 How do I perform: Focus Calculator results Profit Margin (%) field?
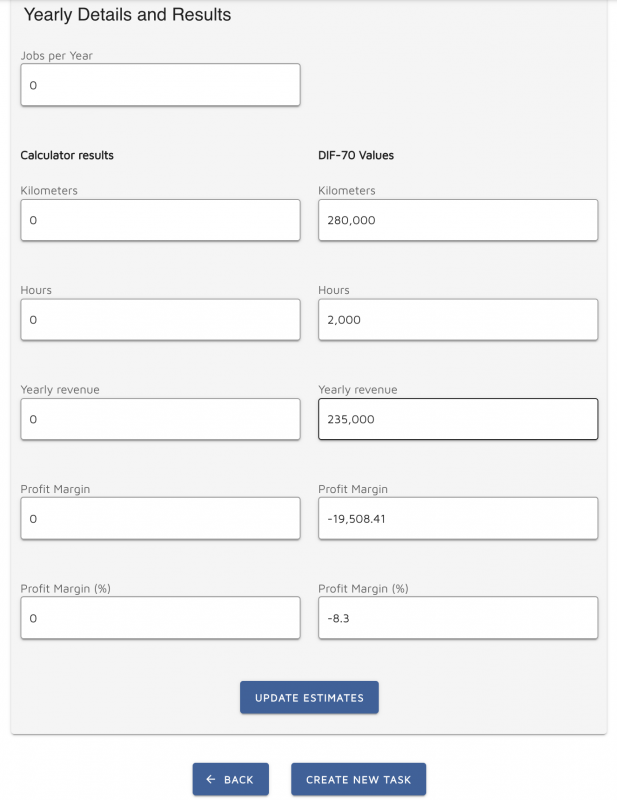(x=160, y=618)
